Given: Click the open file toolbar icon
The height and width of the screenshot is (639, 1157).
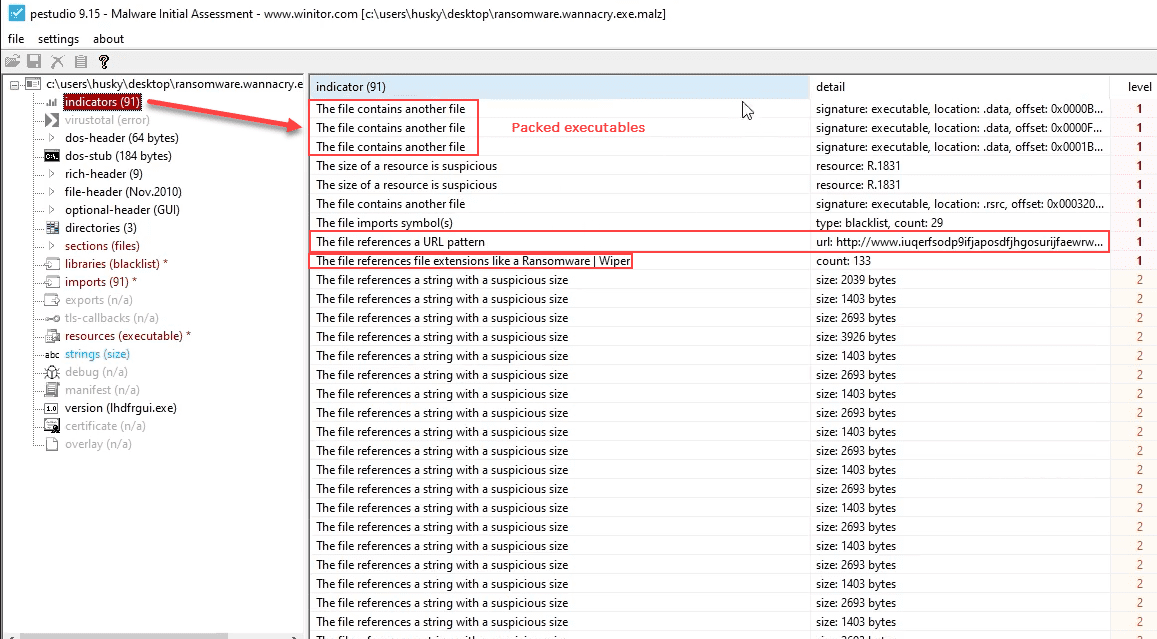Looking at the screenshot, I should coord(13,62).
